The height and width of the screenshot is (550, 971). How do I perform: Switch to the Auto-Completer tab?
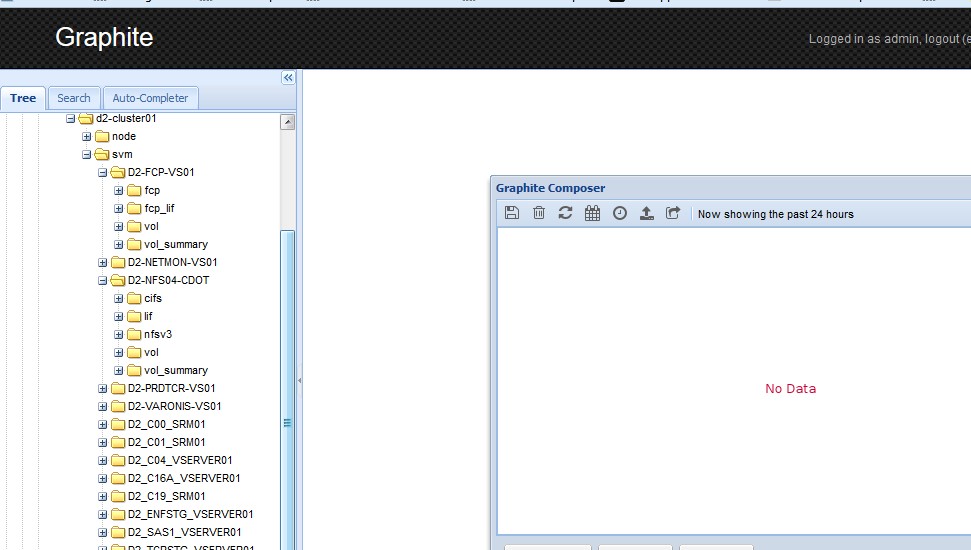pos(150,98)
